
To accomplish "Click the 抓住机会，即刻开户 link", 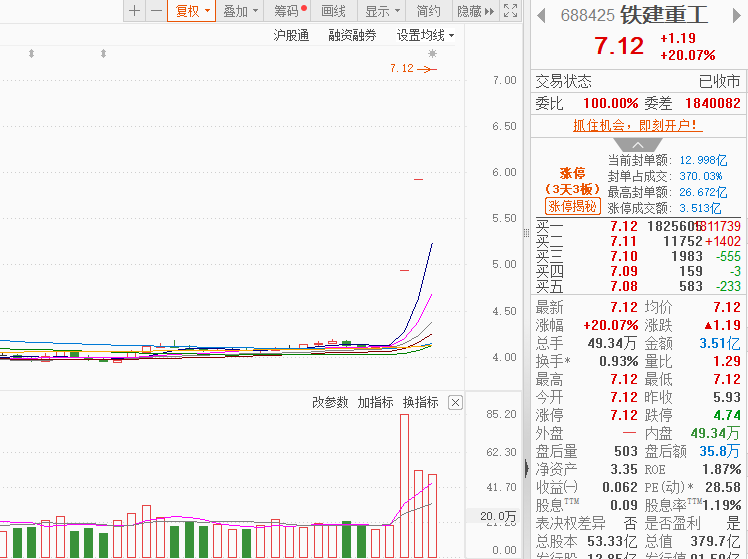I will click(x=637, y=125).
